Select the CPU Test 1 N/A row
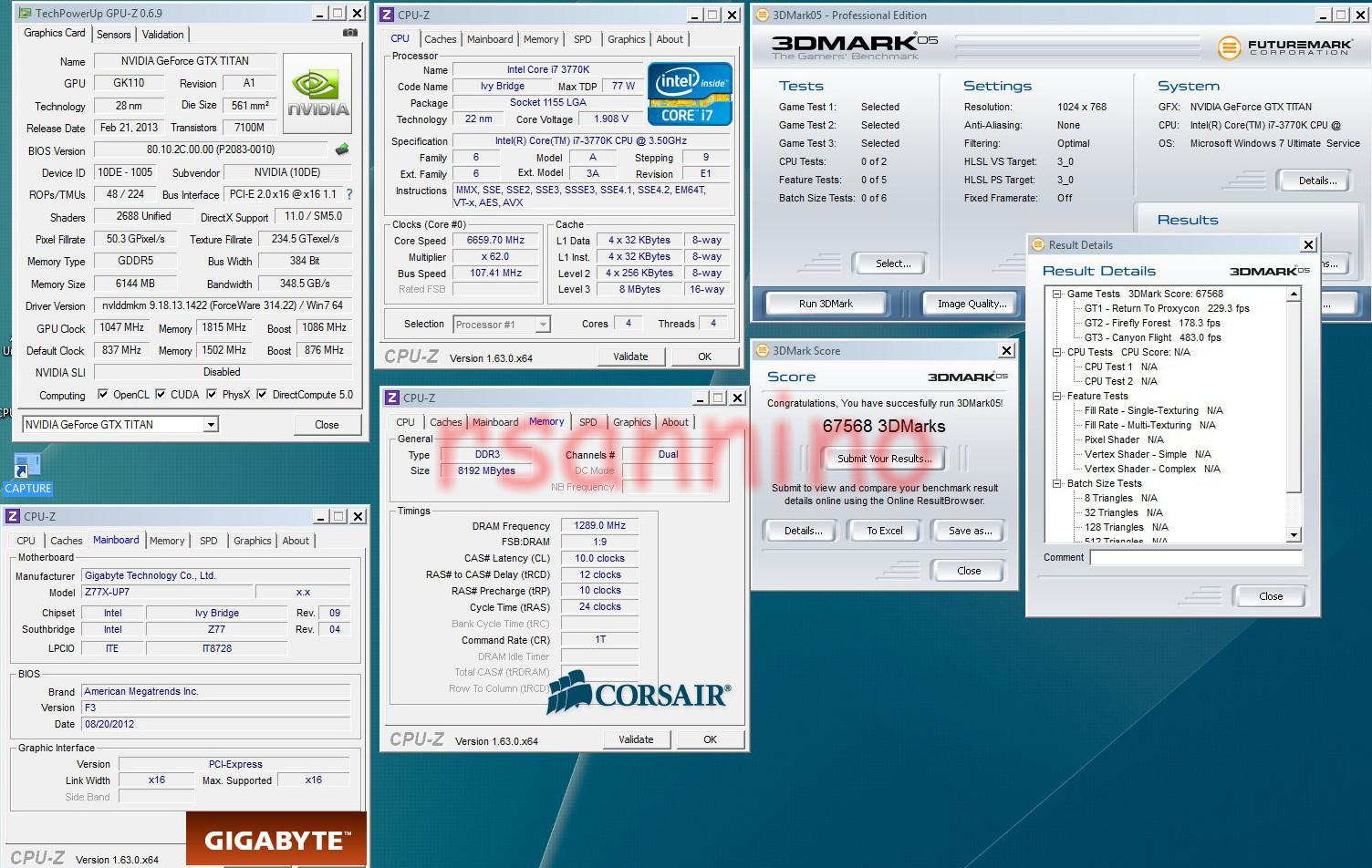The image size is (1372, 868). pyautogui.click(x=1120, y=367)
